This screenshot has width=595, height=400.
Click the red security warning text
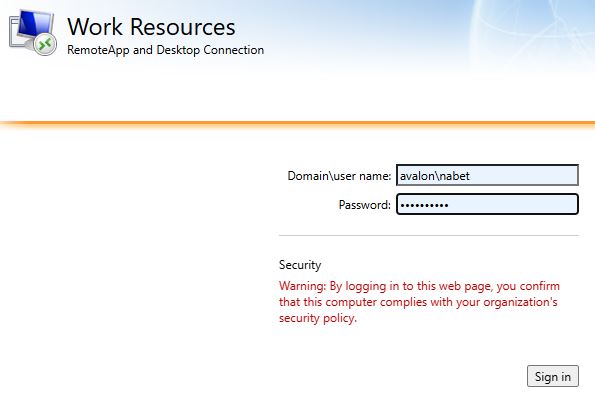click(x=419, y=302)
